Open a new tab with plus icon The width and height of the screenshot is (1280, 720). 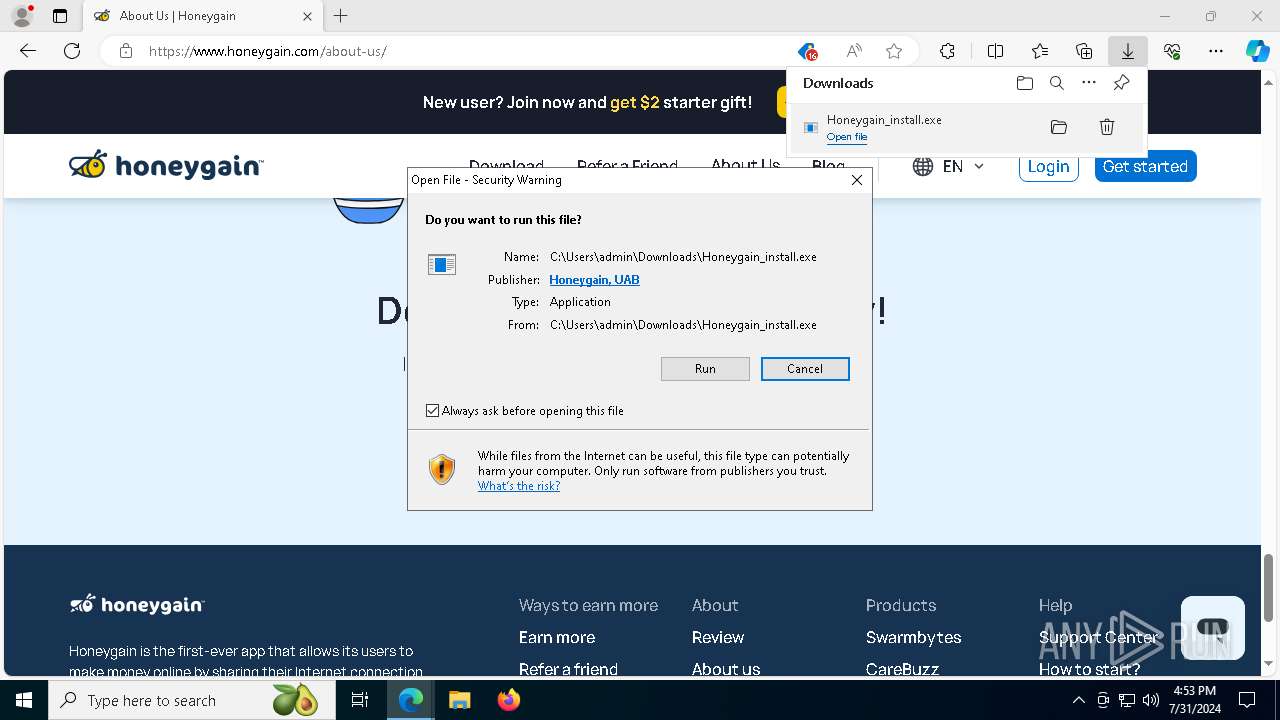[x=340, y=16]
